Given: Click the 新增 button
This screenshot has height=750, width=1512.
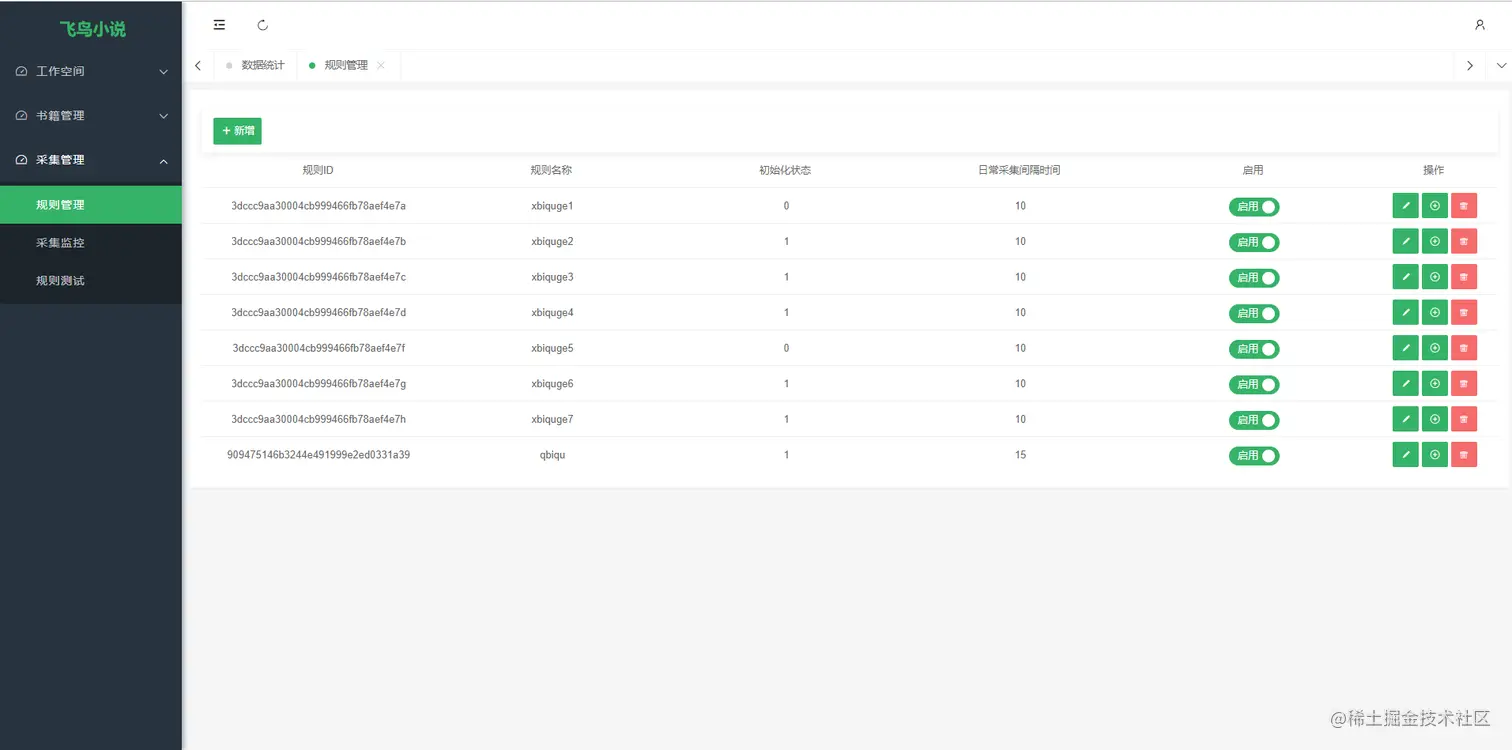Looking at the screenshot, I should tap(237, 131).
